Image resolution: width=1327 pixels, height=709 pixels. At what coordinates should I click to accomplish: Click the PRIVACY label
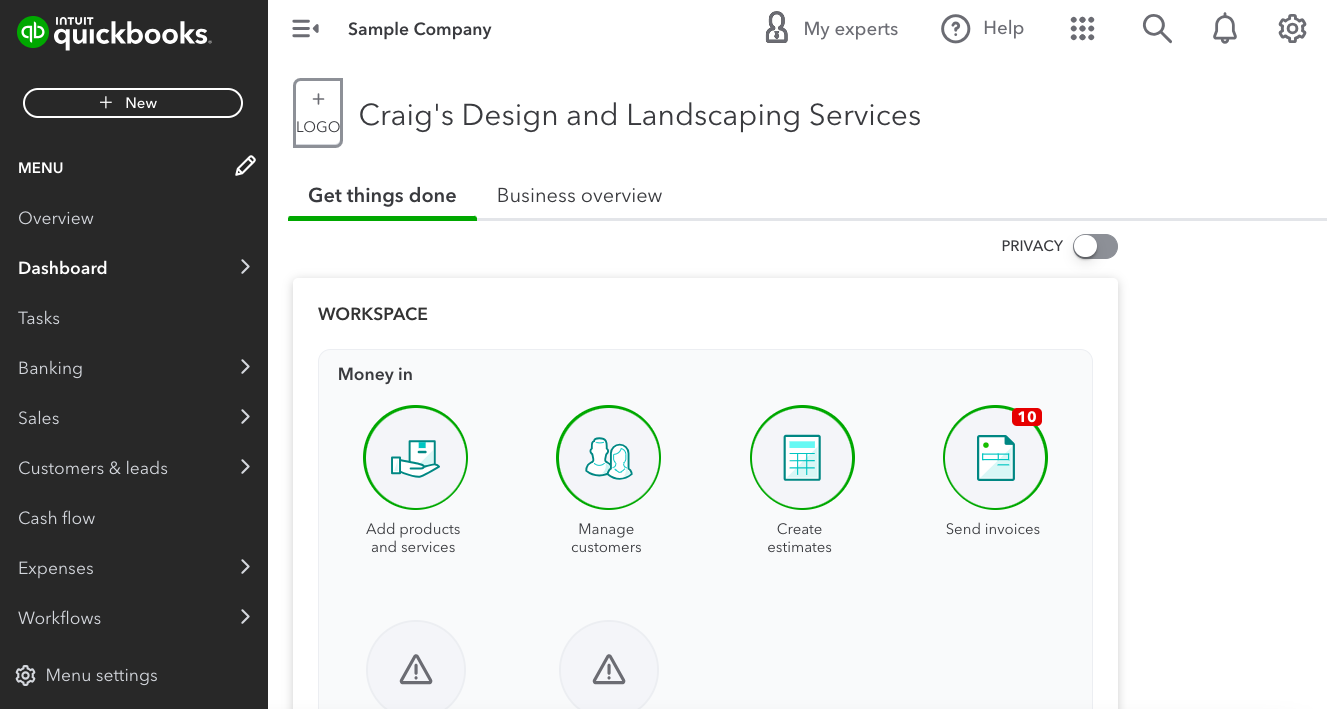[1032, 246]
